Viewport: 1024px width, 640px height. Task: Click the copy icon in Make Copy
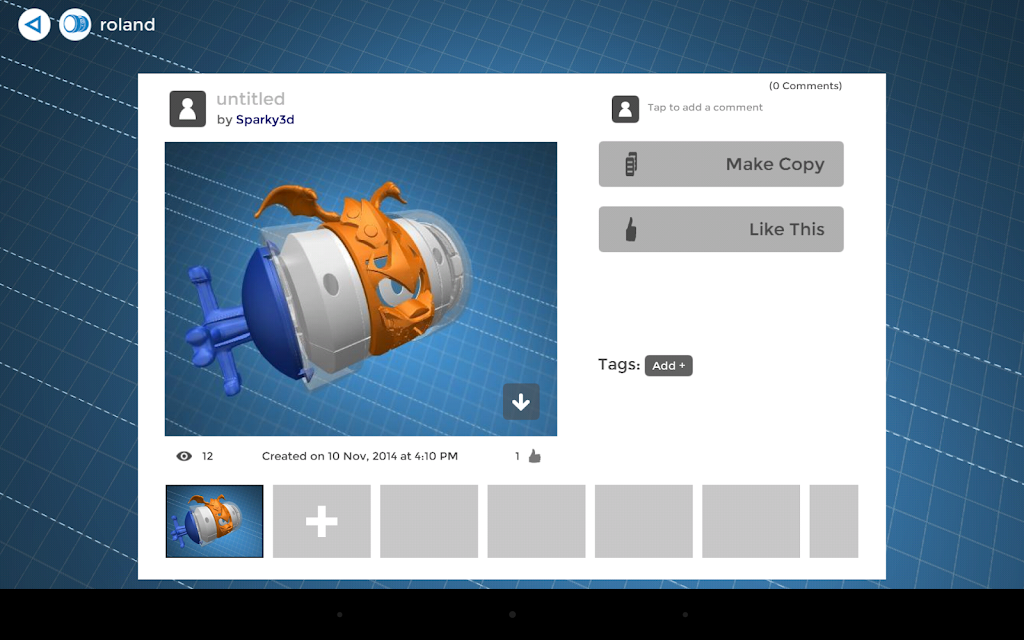[631, 164]
